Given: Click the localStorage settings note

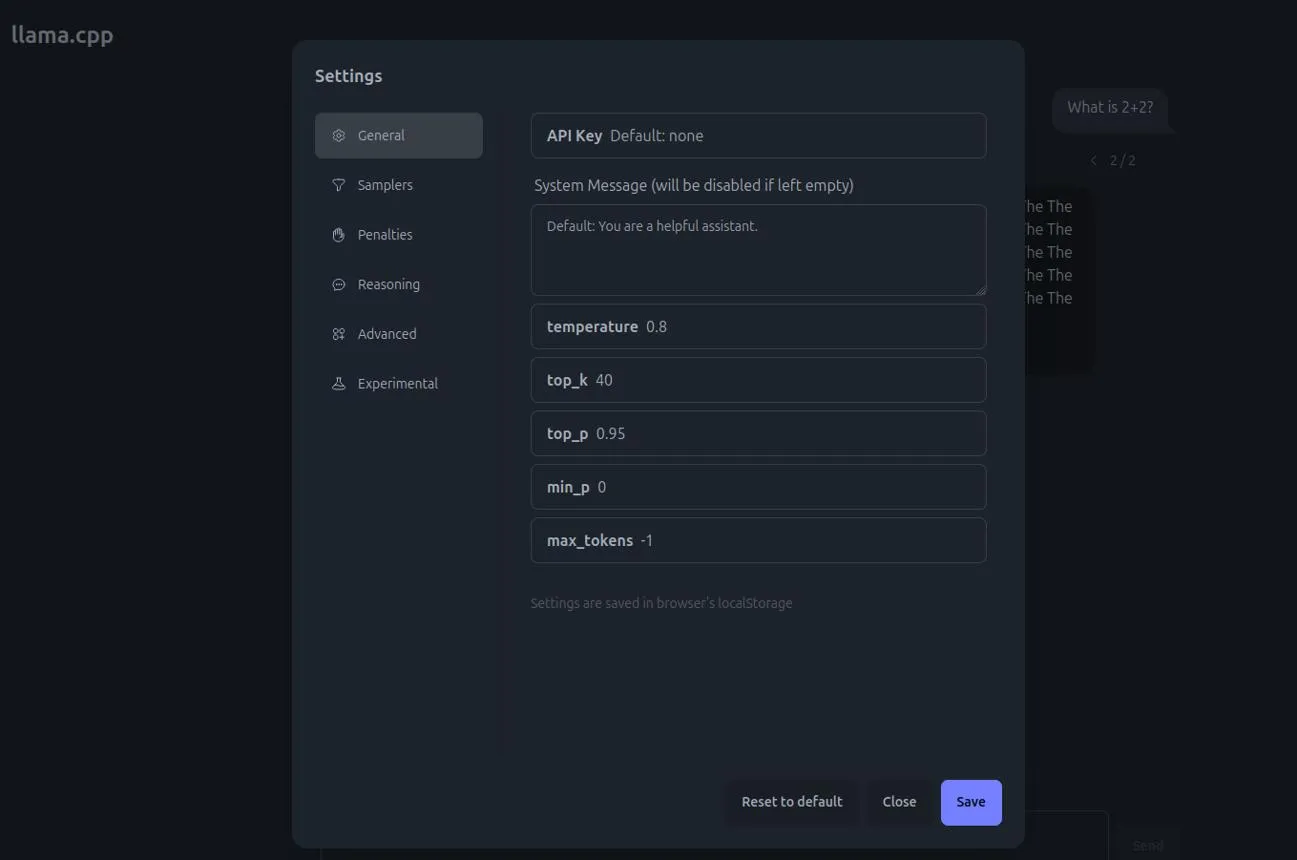Looking at the screenshot, I should click(x=661, y=603).
